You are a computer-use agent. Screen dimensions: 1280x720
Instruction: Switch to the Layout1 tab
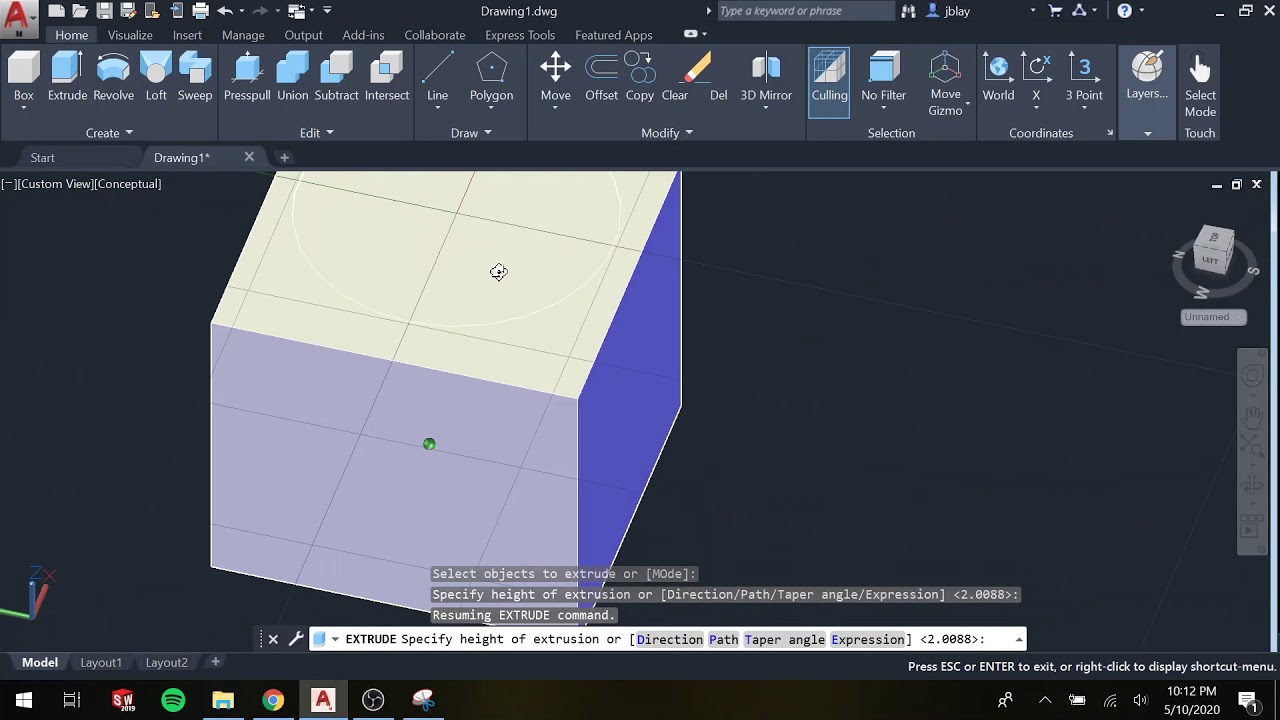point(101,663)
